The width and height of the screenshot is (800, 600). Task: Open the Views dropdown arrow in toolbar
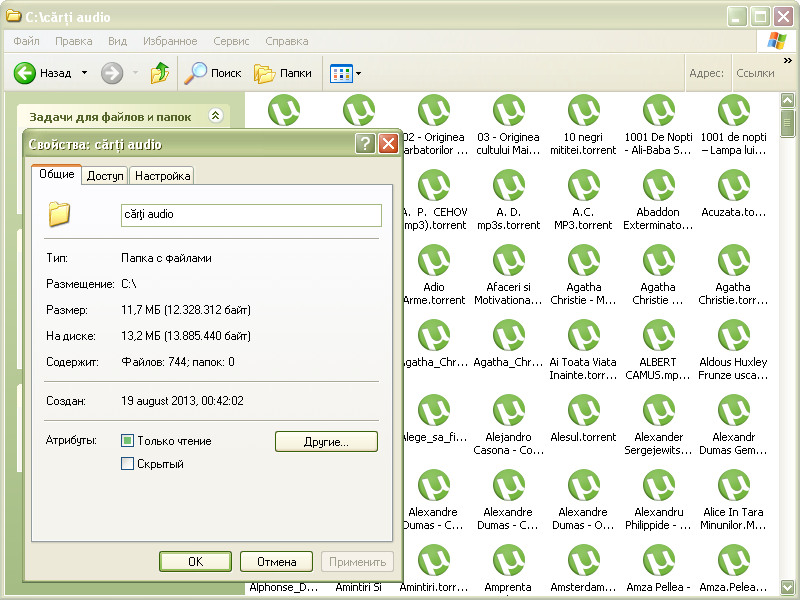click(x=358, y=73)
